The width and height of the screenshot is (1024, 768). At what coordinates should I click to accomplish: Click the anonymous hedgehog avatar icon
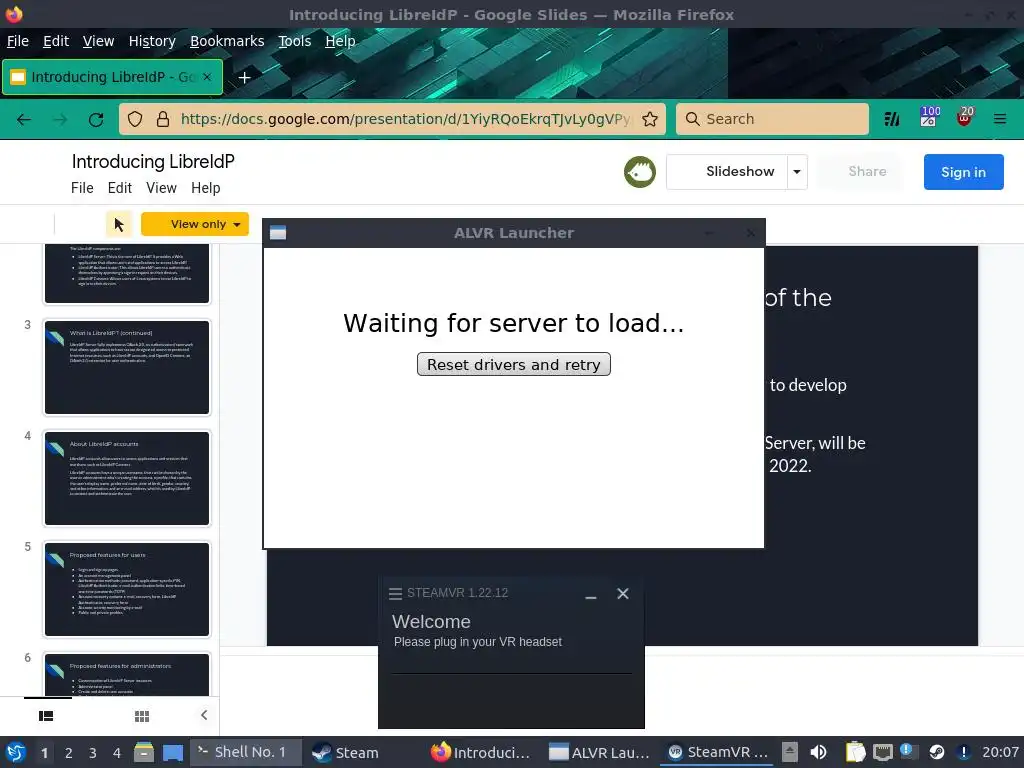coord(640,172)
